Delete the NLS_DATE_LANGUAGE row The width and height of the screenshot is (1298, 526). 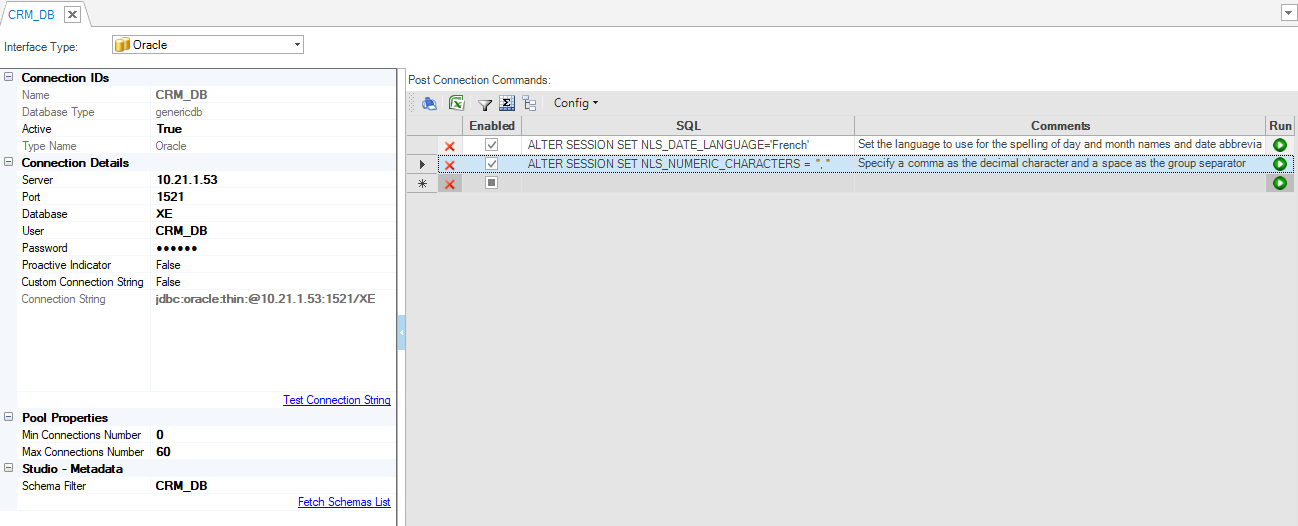point(450,146)
